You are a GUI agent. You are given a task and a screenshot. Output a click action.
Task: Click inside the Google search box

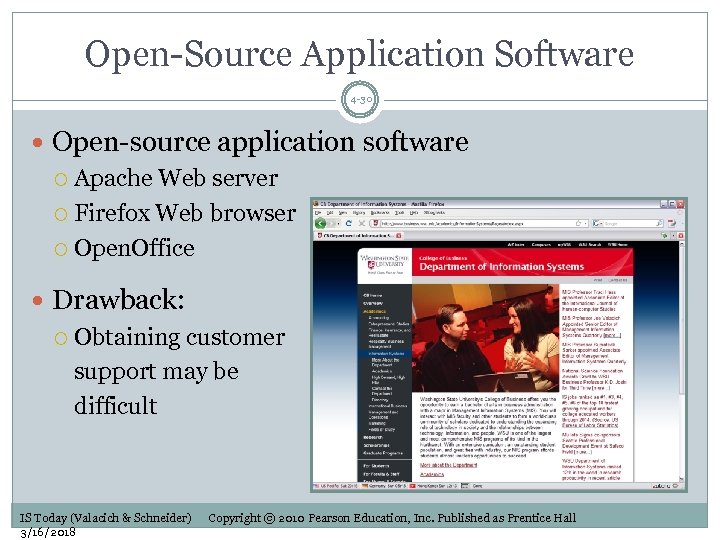click(629, 223)
